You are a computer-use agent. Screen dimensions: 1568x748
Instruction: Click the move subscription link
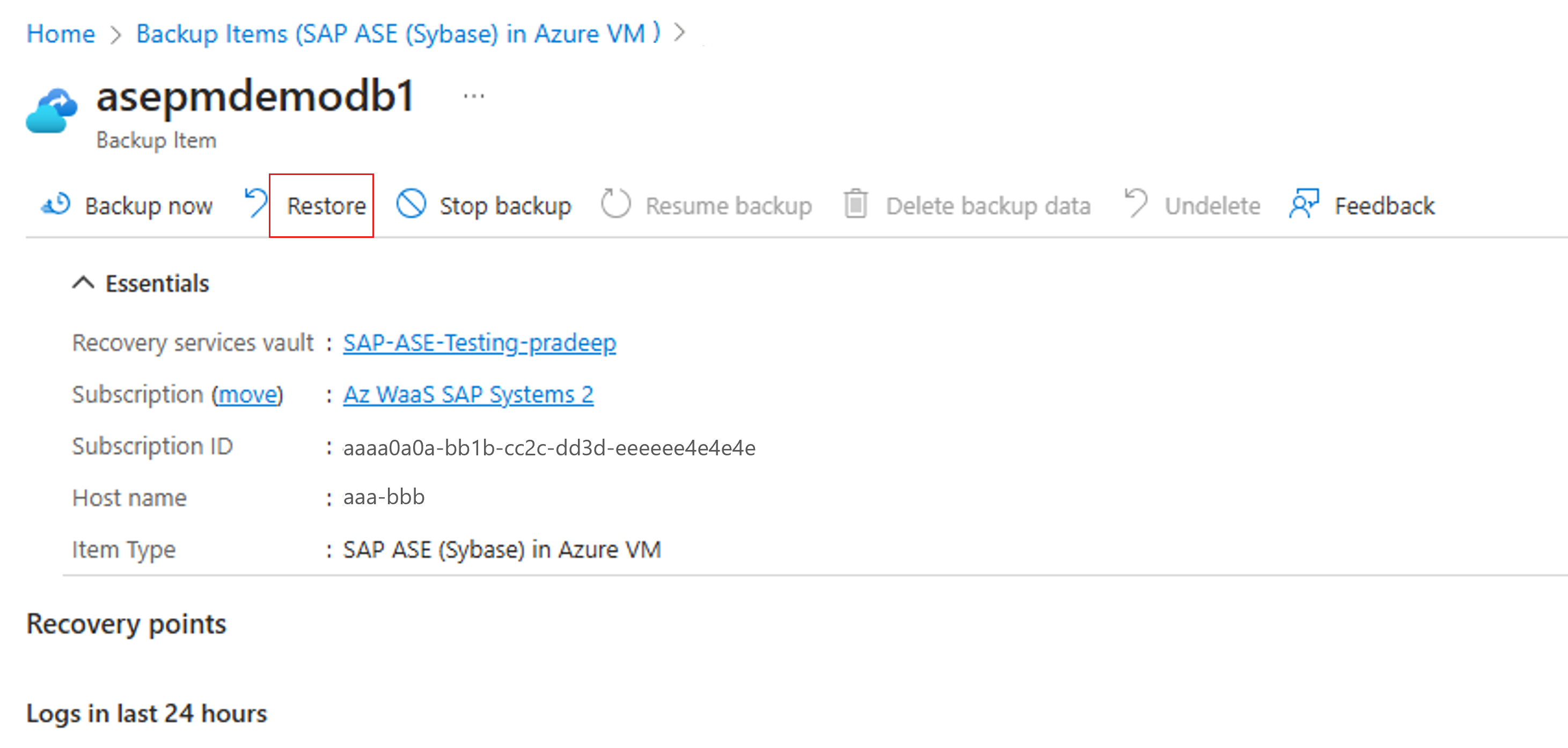click(247, 395)
